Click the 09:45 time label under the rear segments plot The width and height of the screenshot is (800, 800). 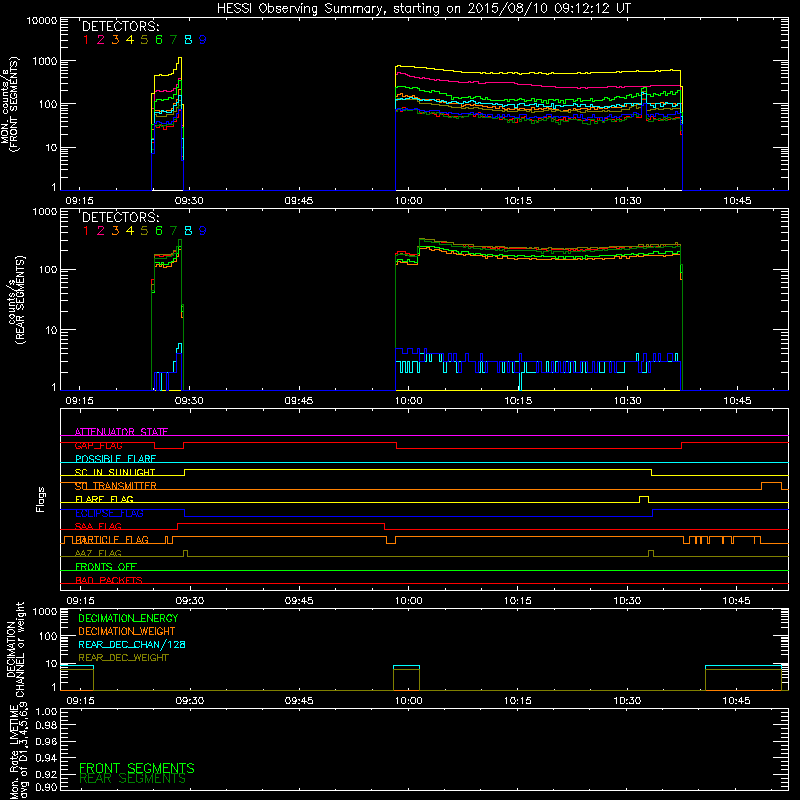click(299, 401)
